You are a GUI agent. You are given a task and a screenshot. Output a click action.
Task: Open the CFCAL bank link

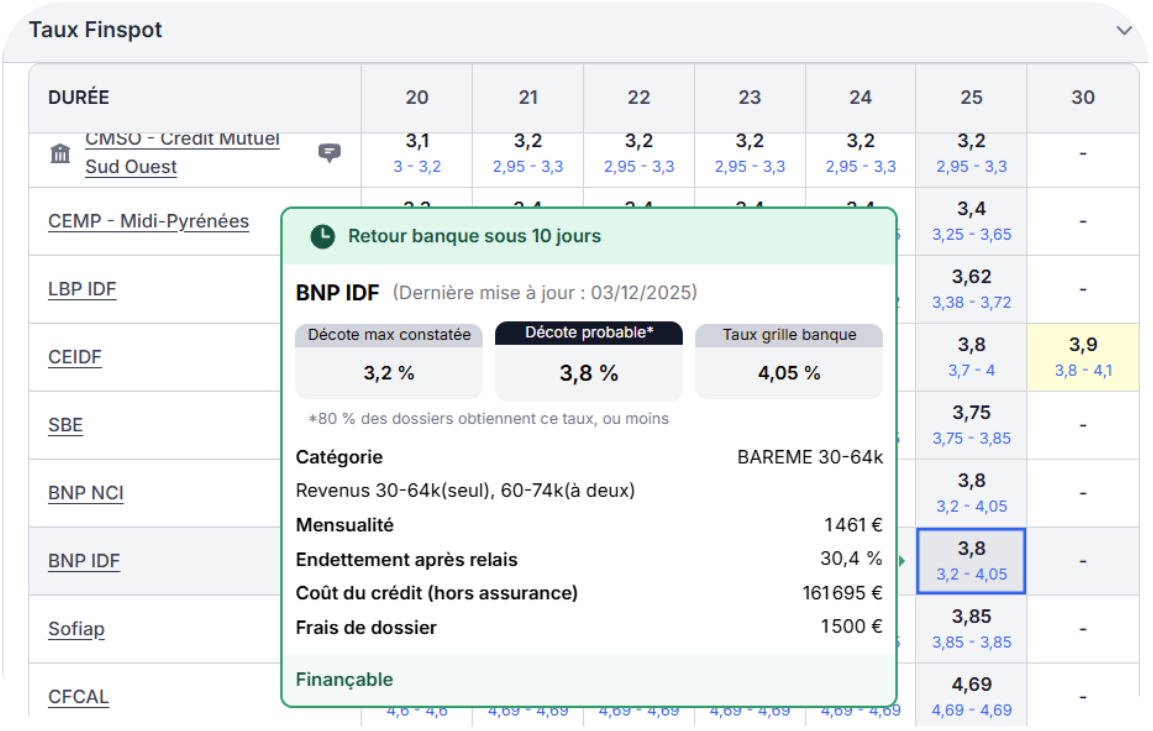(78, 696)
